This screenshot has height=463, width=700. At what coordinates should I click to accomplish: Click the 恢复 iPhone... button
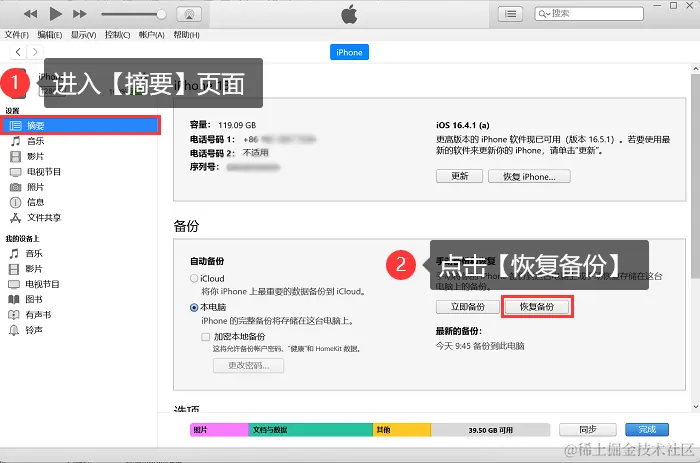[529, 176]
